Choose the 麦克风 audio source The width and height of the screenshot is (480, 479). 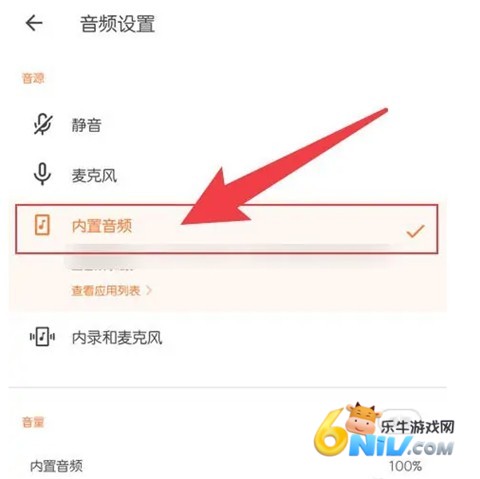[94, 175]
